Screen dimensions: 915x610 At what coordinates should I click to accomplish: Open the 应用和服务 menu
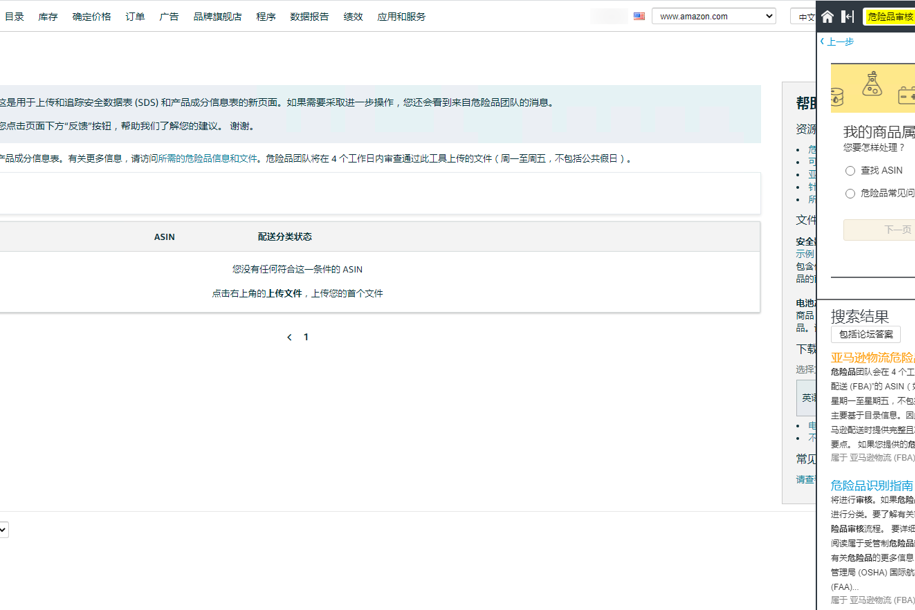click(x=401, y=16)
